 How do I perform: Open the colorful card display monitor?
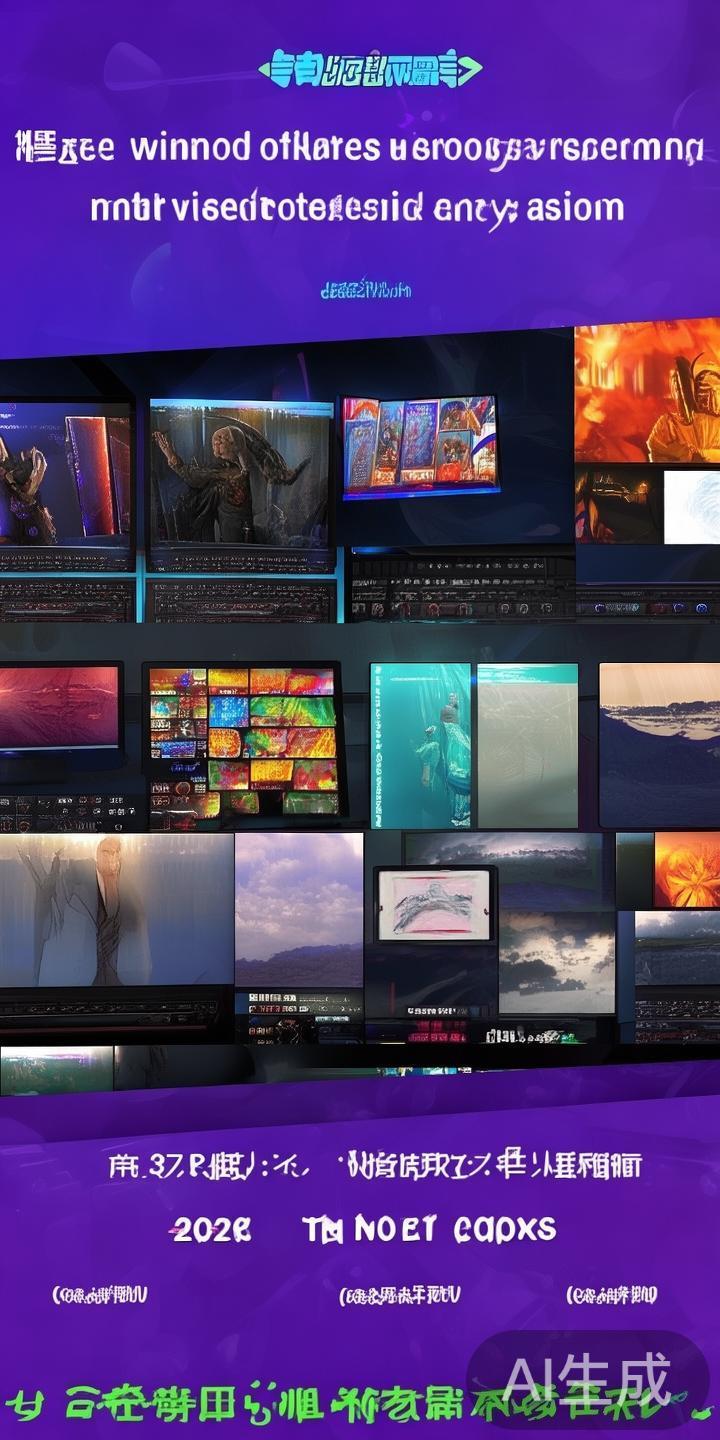click(419, 446)
